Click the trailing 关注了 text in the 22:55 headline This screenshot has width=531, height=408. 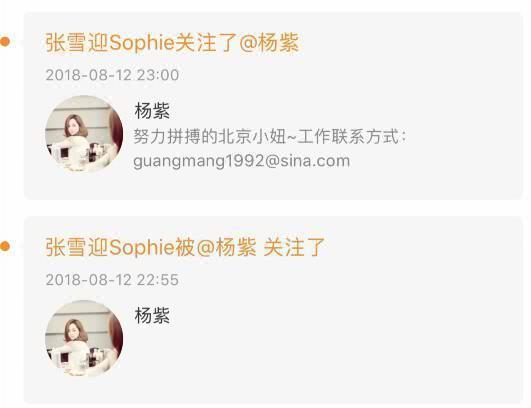coord(294,247)
